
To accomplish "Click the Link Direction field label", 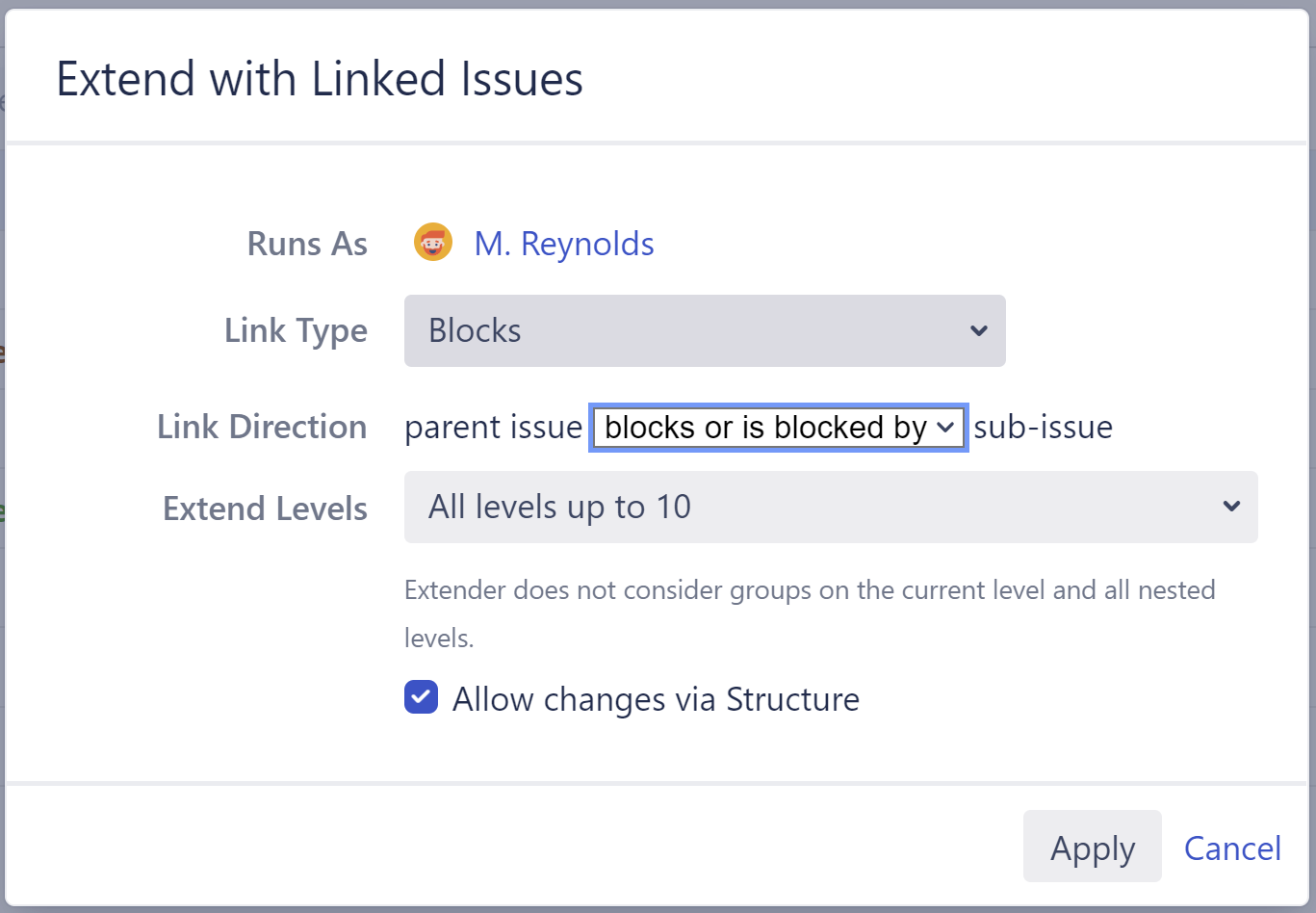I will coord(262,427).
